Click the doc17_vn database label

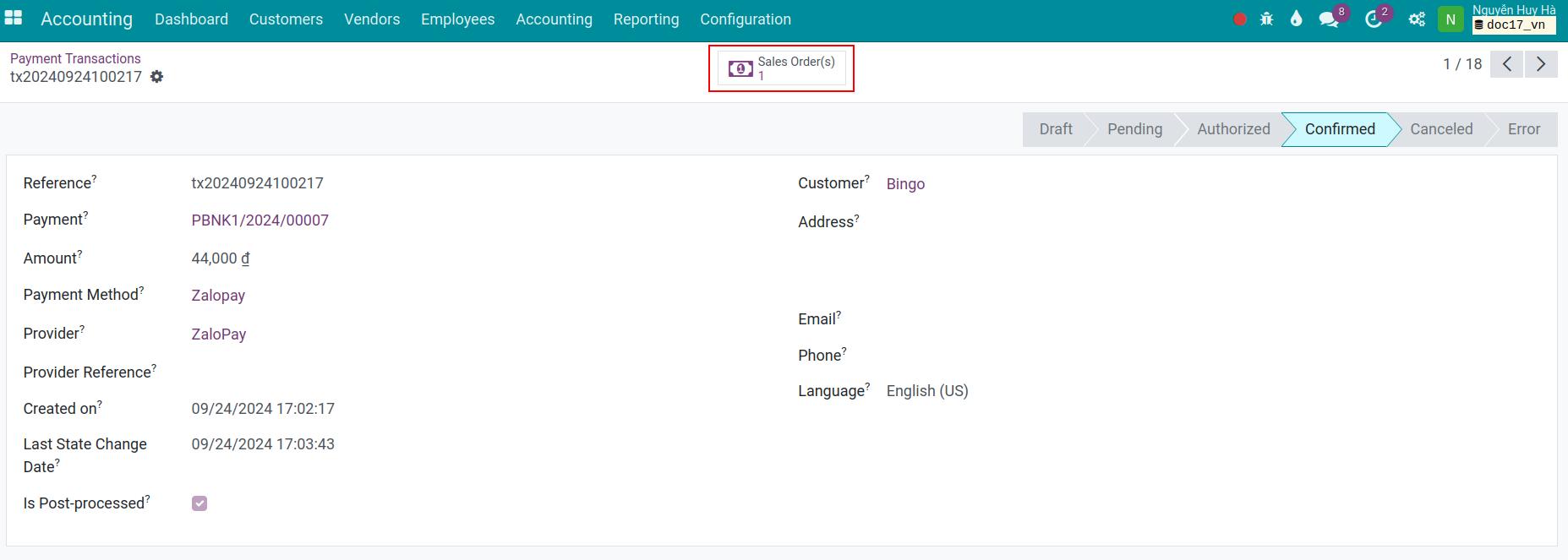tap(1514, 25)
